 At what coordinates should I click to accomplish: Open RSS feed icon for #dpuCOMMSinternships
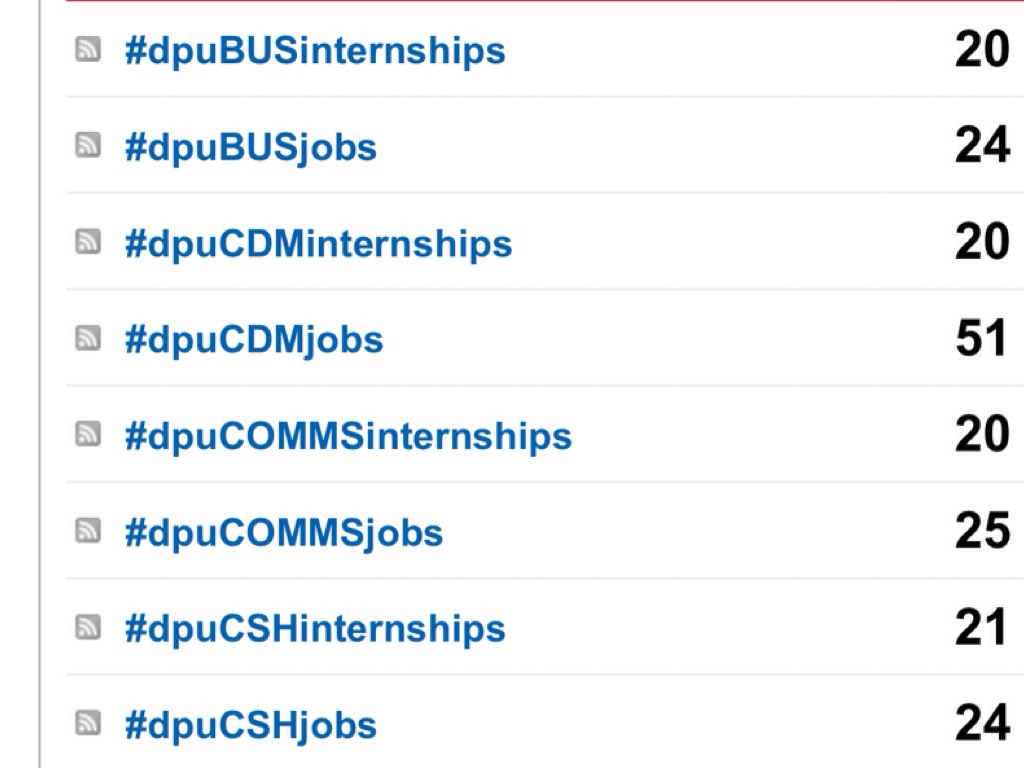click(88, 434)
